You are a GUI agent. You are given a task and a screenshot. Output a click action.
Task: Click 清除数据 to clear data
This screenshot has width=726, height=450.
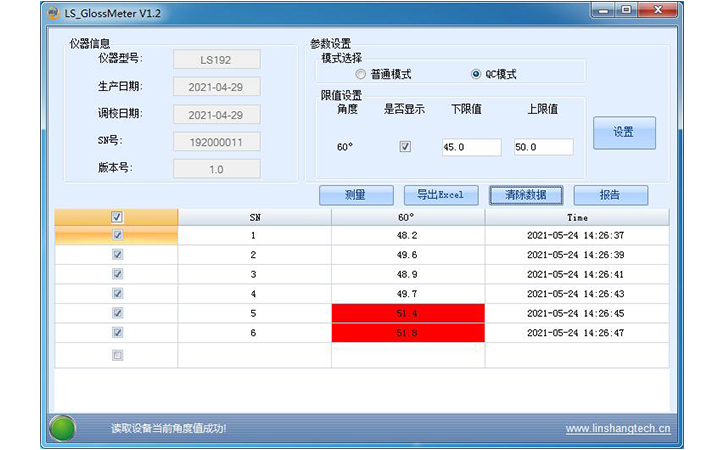(526, 195)
